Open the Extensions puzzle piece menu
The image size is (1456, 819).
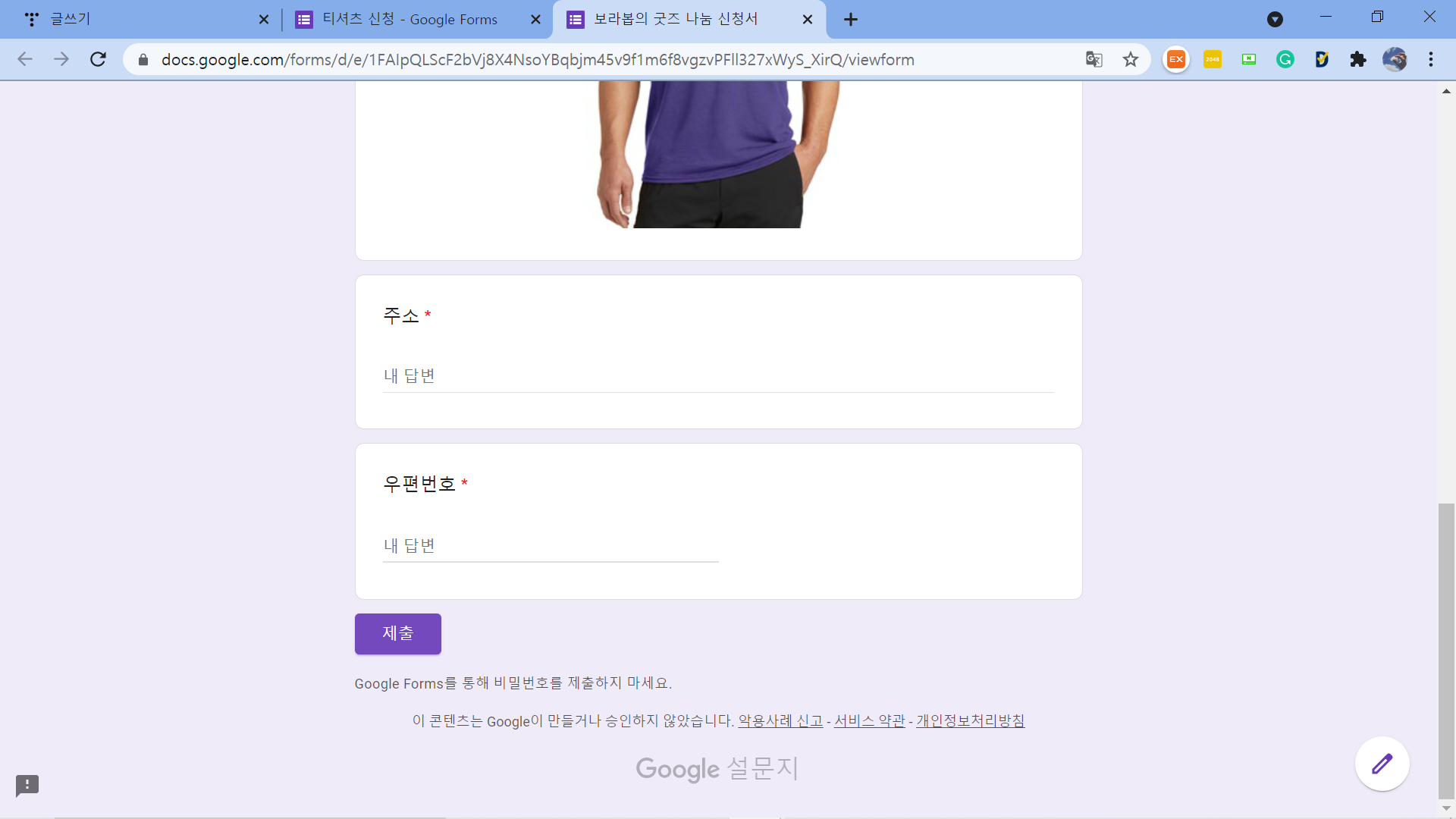(x=1358, y=59)
